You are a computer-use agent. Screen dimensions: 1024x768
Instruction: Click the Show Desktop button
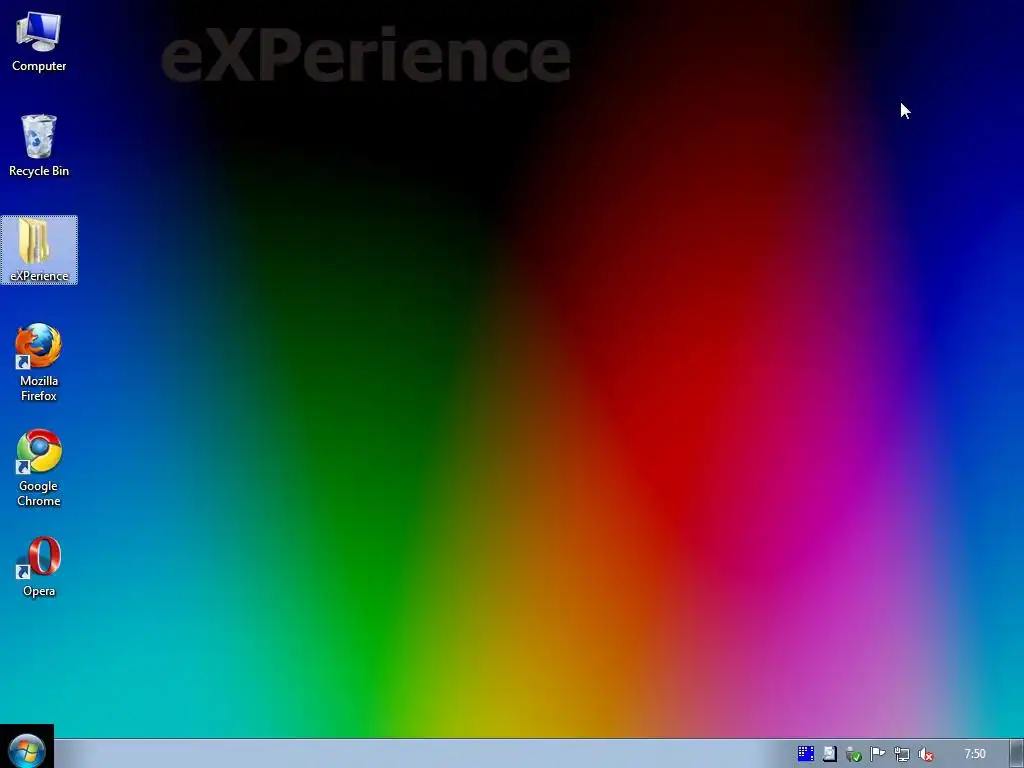[1017, 754]
